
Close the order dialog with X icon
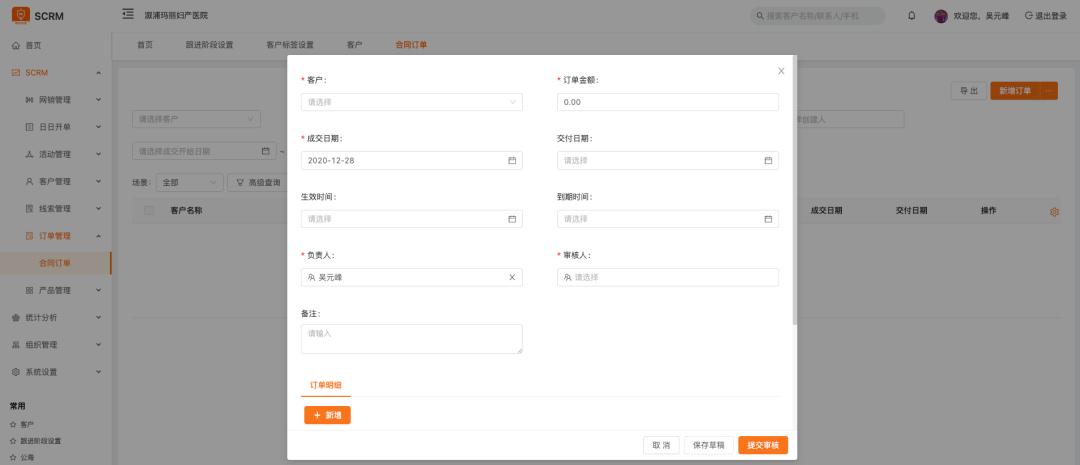click(781, 71)
